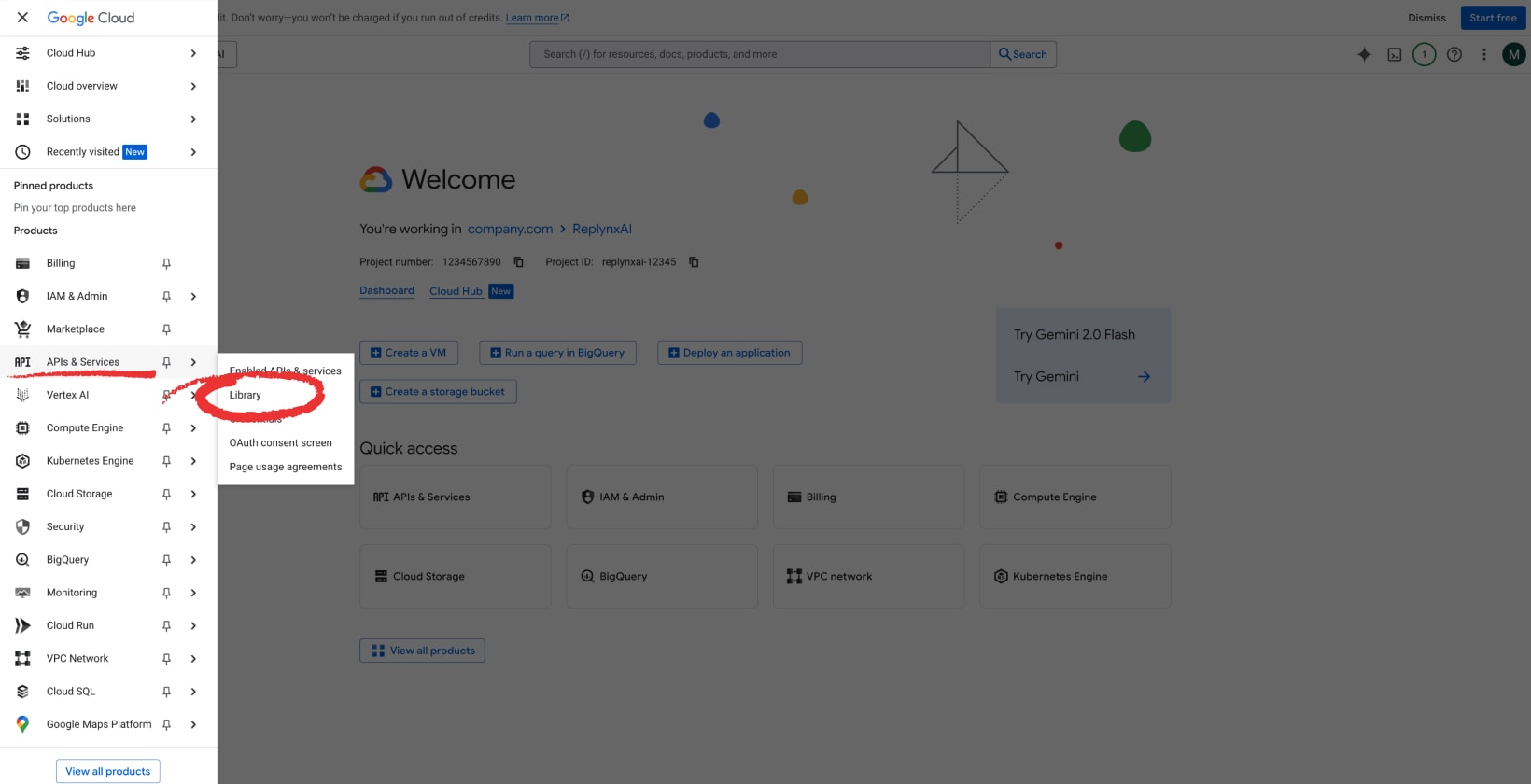Open Gemini AI assistant sparkle icon
This screenshot has height=784, width=1531.
[1364, 54]
